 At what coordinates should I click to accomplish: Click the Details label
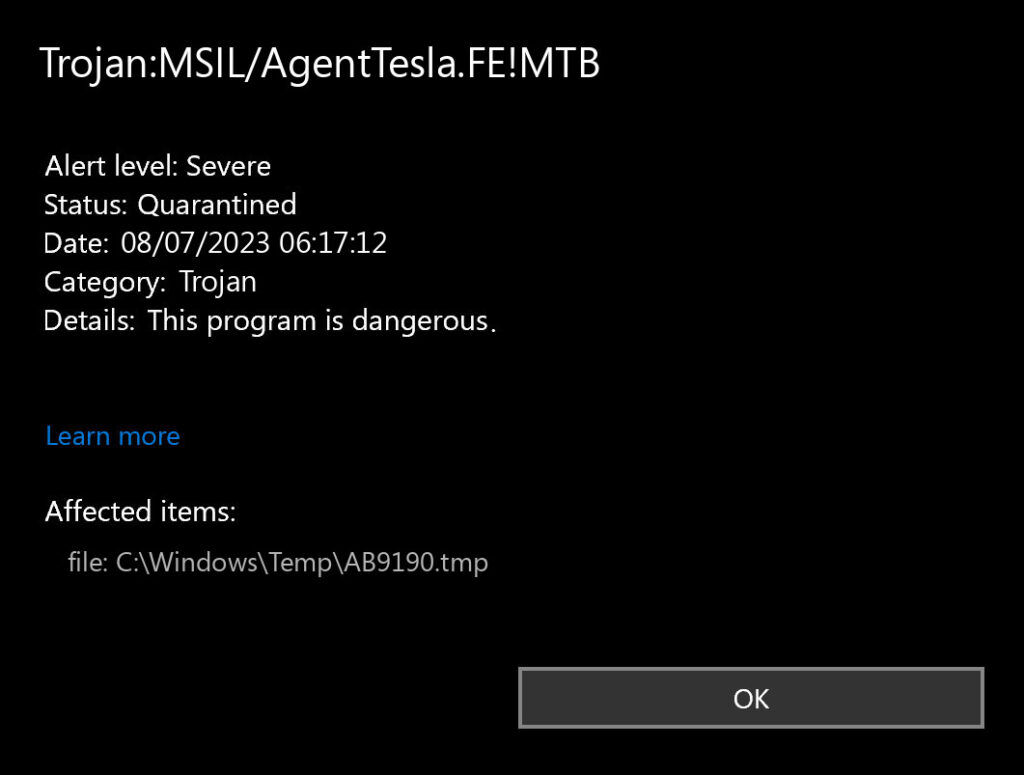pos(90,321)
